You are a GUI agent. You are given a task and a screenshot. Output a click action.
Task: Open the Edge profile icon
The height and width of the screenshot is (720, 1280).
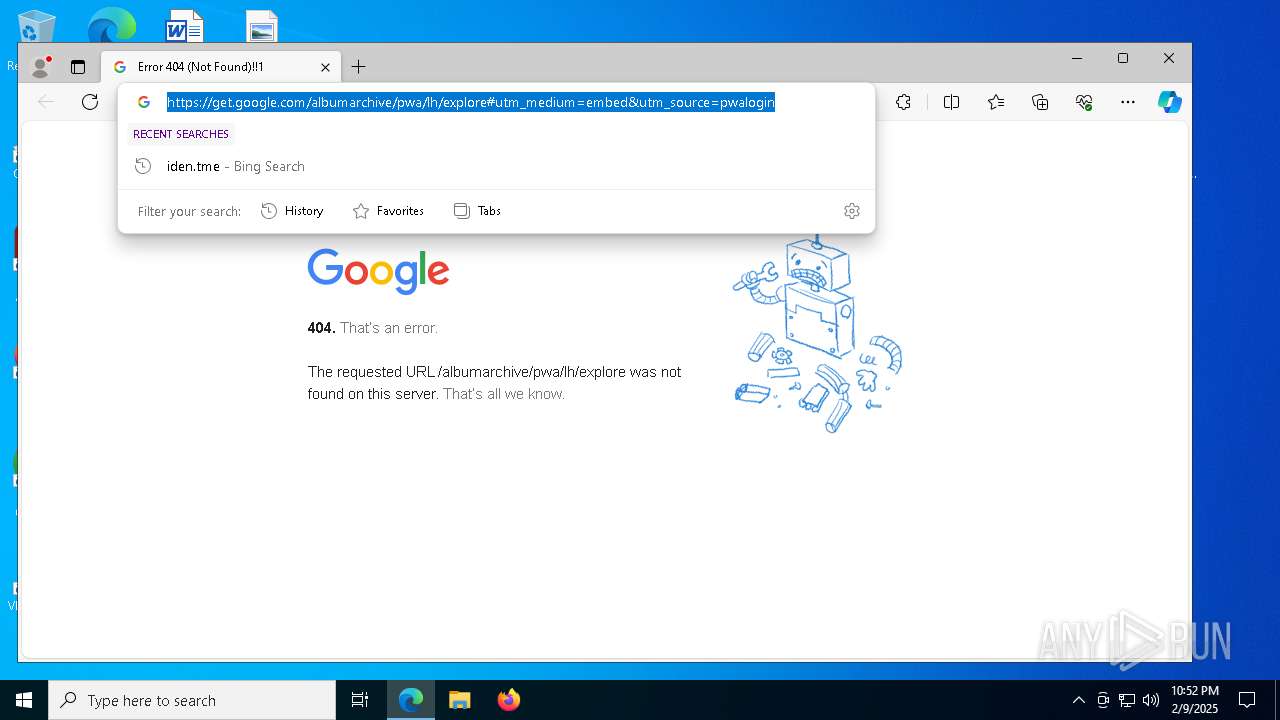[41, 67]
